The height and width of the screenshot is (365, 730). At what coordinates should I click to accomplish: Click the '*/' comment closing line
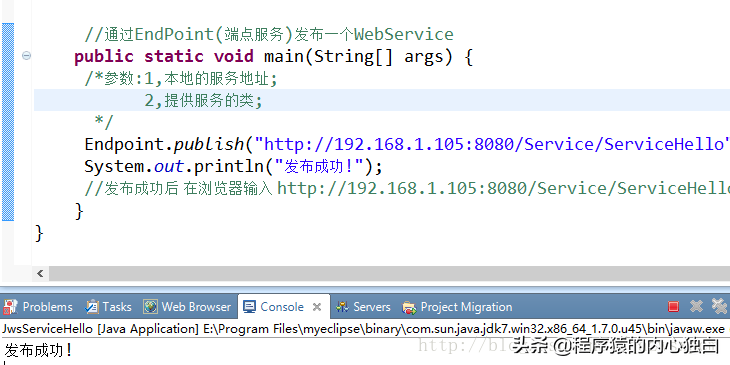[104, 122]
